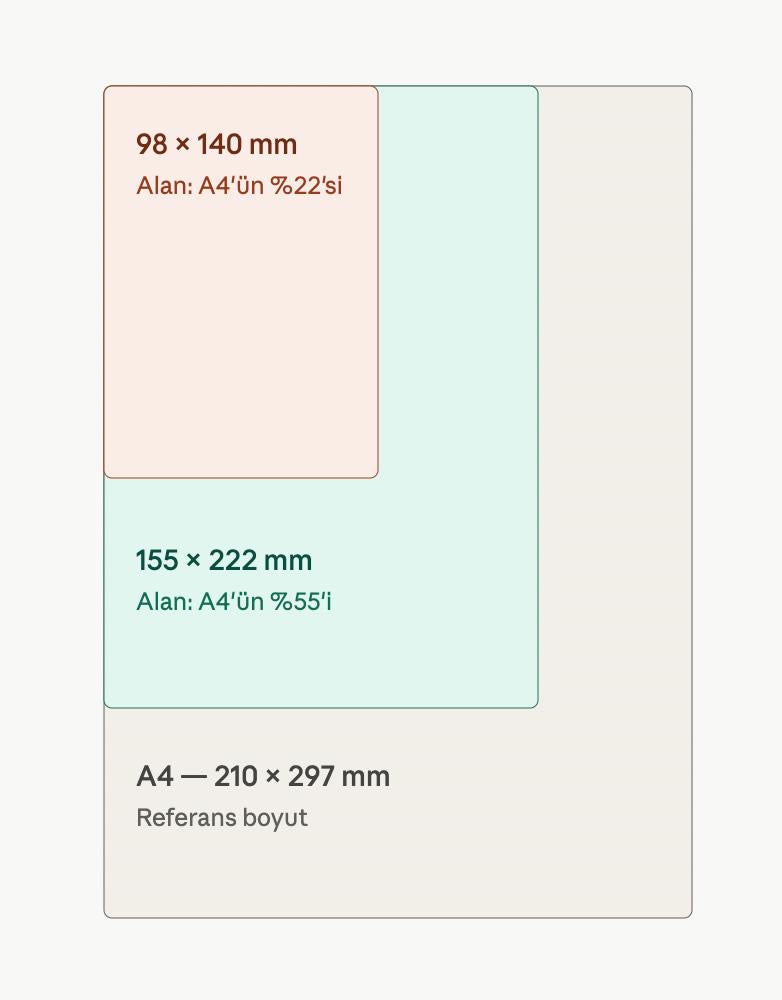Click the number "297" in the A4 heading
Screen dimensions: 782x1000
pyautogui.click(x=311, y=776)
